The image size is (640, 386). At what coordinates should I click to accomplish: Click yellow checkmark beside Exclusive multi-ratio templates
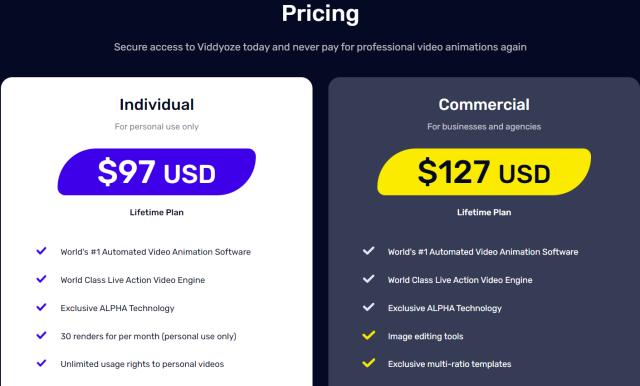(x=369, y=363)
